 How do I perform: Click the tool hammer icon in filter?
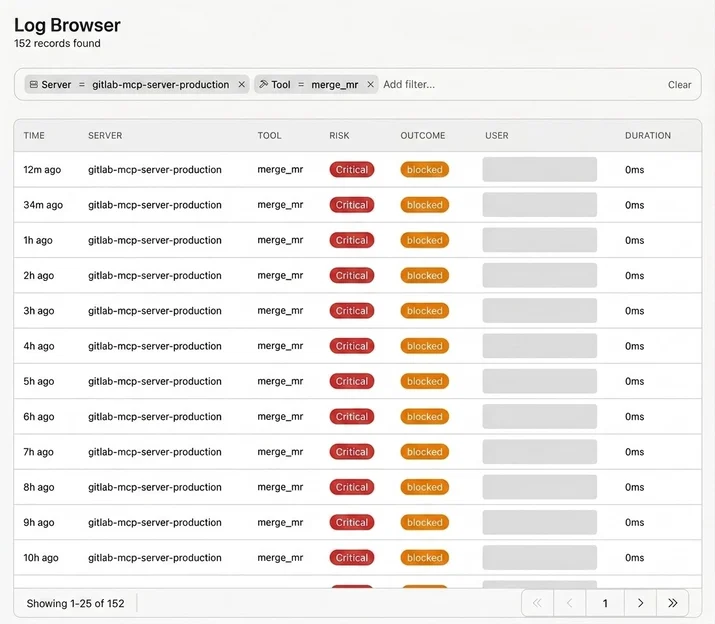coord(263,84)
